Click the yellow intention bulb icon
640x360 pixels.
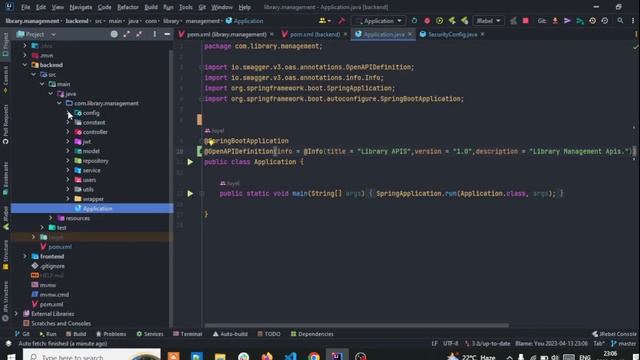[211, 142]
